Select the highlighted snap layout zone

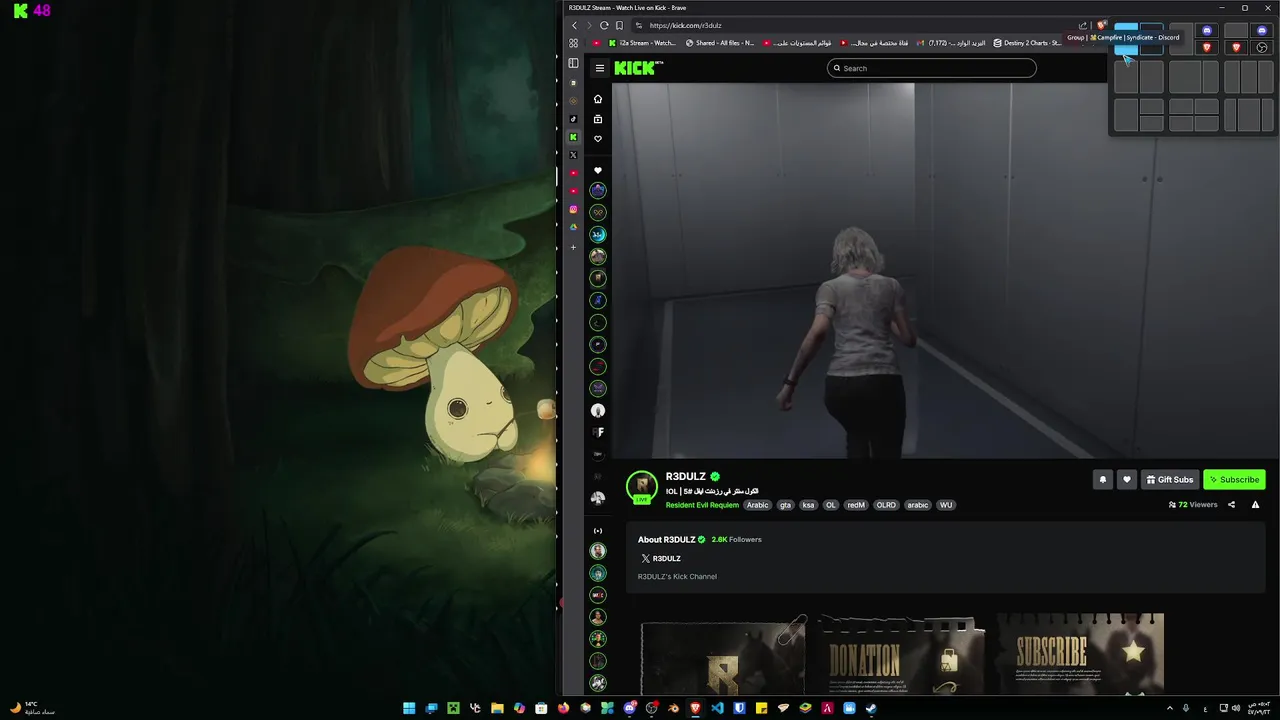click(1126, 40)
